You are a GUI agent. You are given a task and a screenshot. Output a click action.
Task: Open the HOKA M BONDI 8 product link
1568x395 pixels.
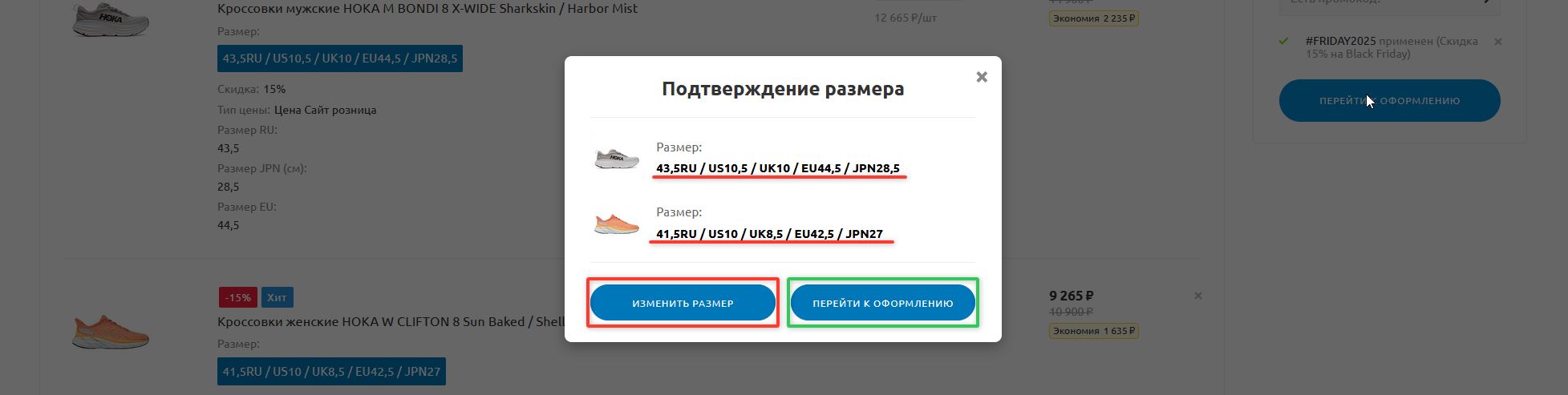pyautogui.click(x=427, y=9)
